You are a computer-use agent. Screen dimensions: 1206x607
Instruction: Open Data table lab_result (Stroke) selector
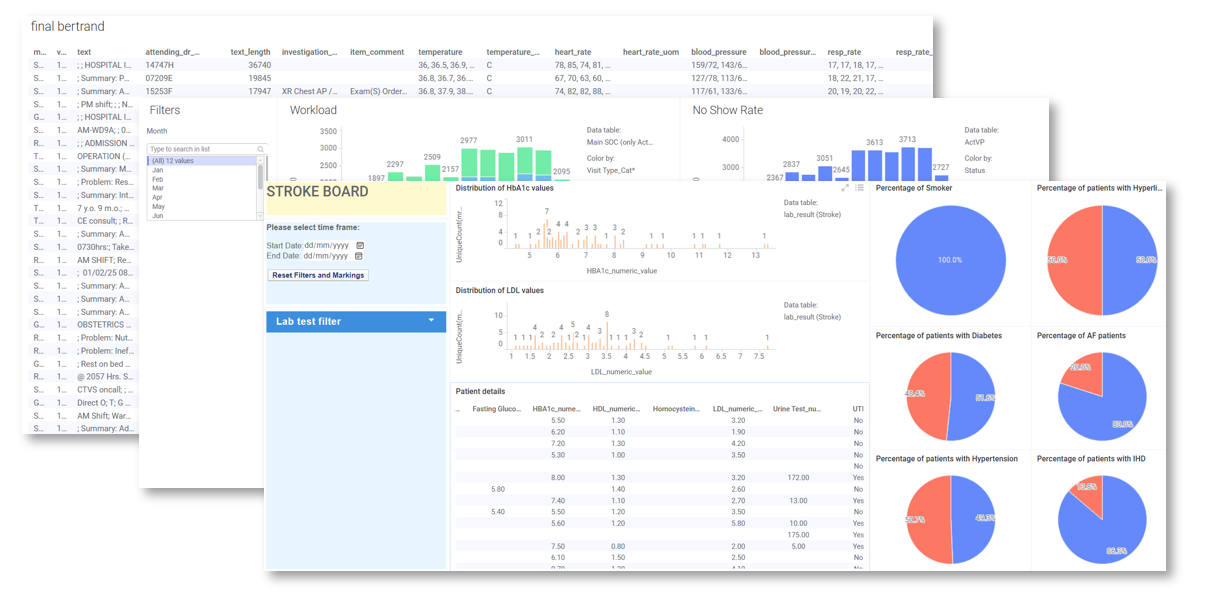click(x=814, y=214)
